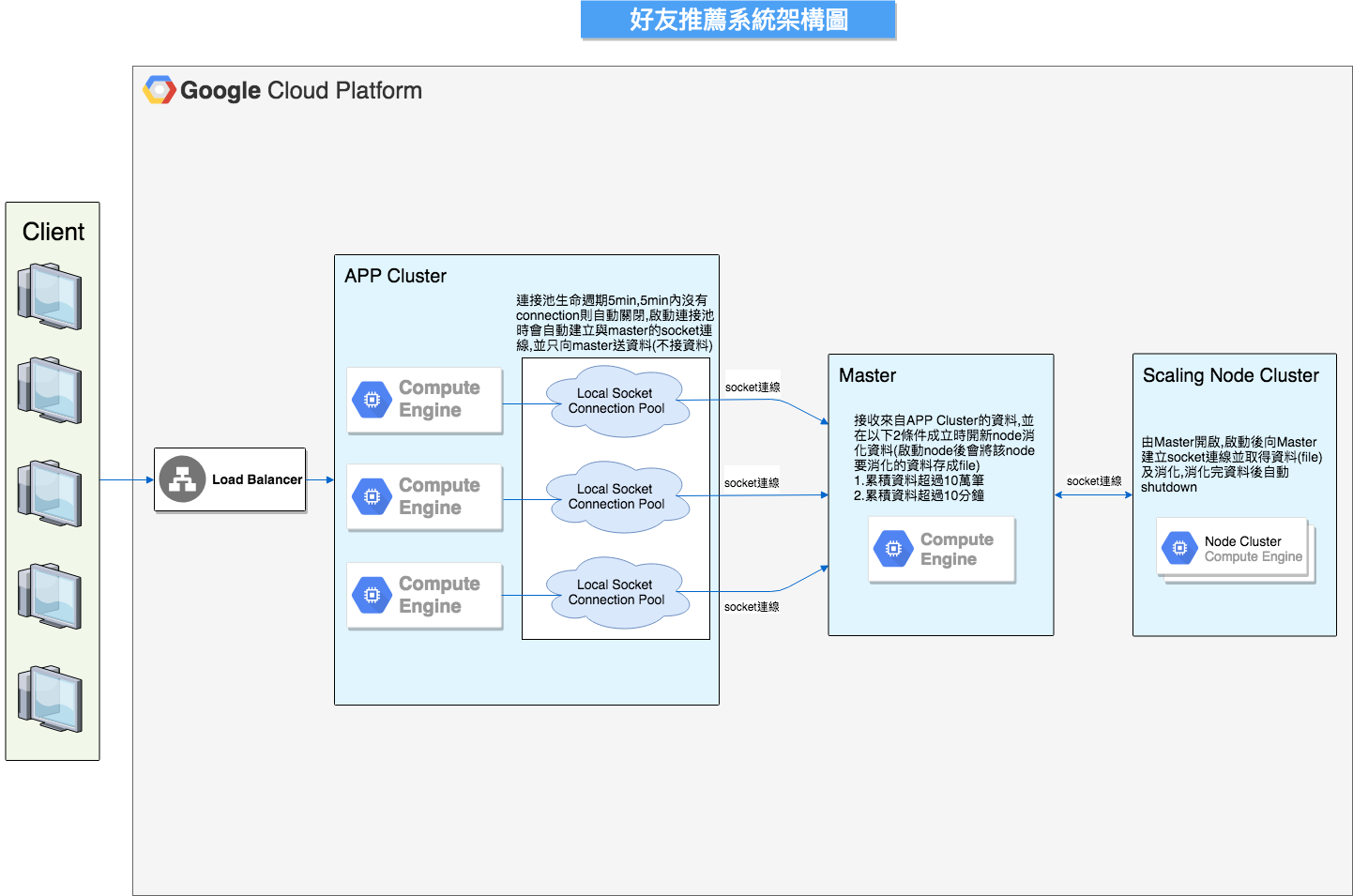Select the bottom APP Cluster Compute Engine card
Screen dimensions: 1353x896
click(425, 595)
